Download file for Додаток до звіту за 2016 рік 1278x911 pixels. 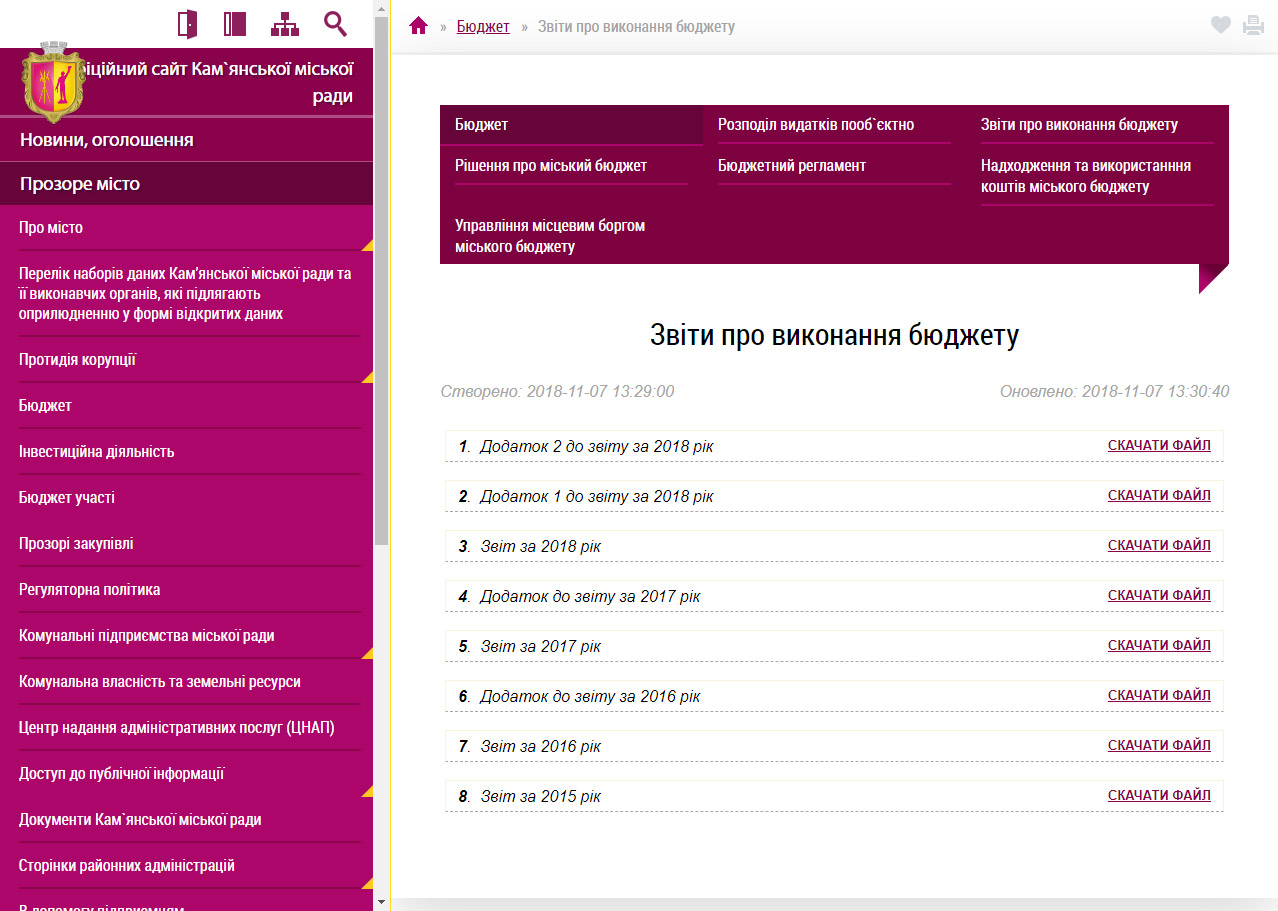coord(1159,696)
